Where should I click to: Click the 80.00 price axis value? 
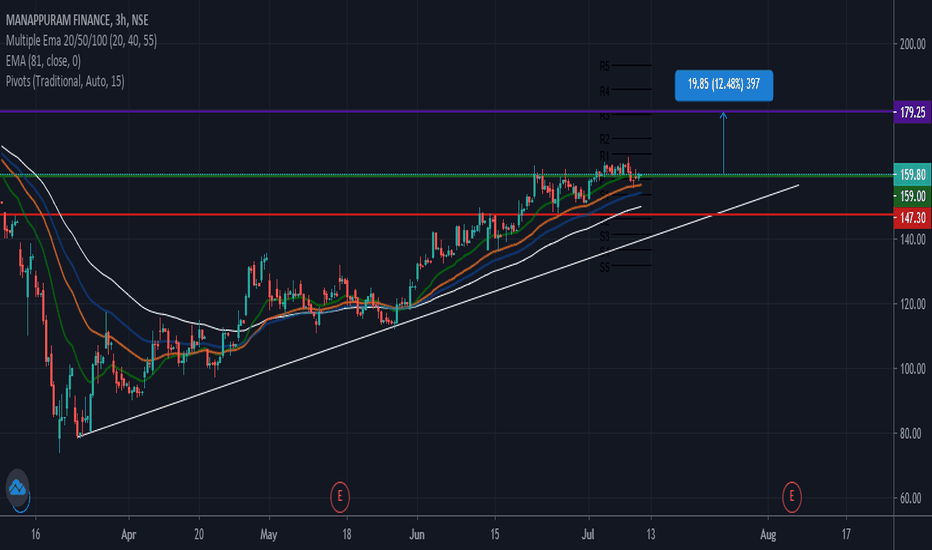click(x=912, y=433)
